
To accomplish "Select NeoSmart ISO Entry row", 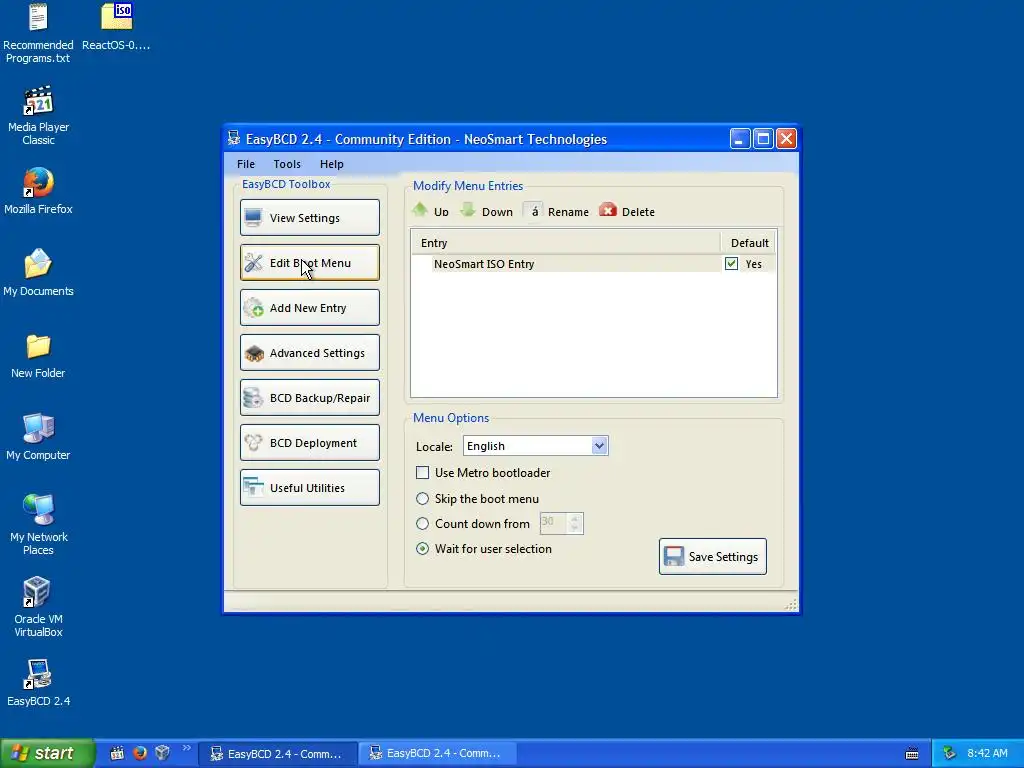I will (x=594, y=264).
